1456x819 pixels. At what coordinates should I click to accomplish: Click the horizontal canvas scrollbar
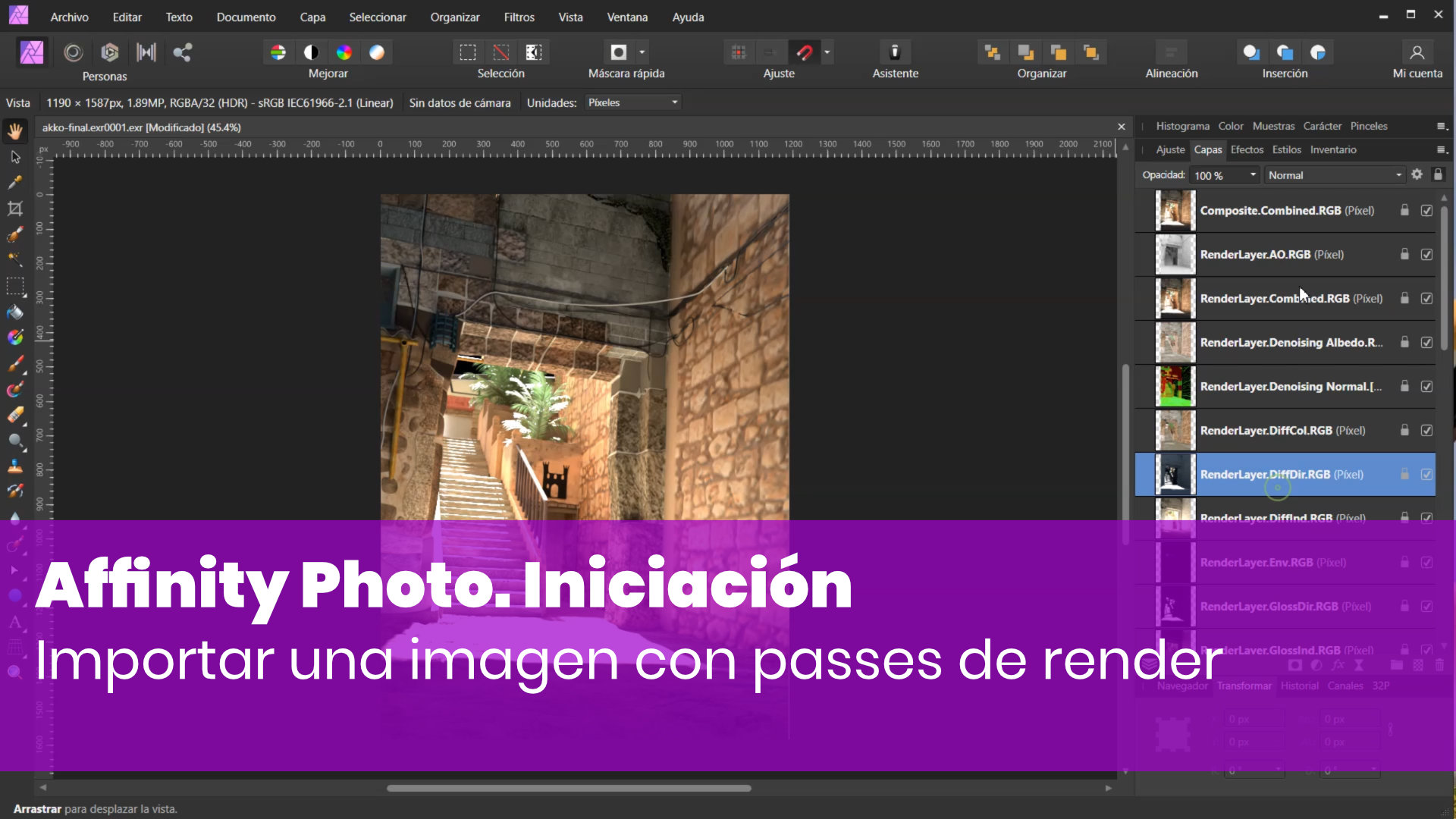click(569, 788)
